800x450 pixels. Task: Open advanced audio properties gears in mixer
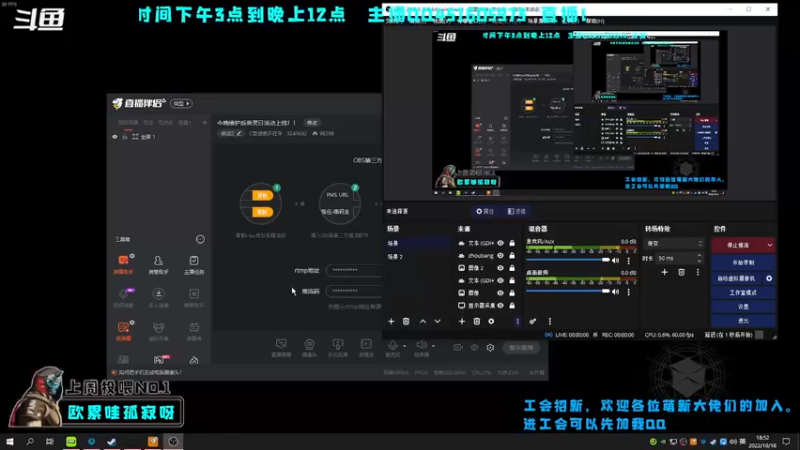tap(533, 321)
